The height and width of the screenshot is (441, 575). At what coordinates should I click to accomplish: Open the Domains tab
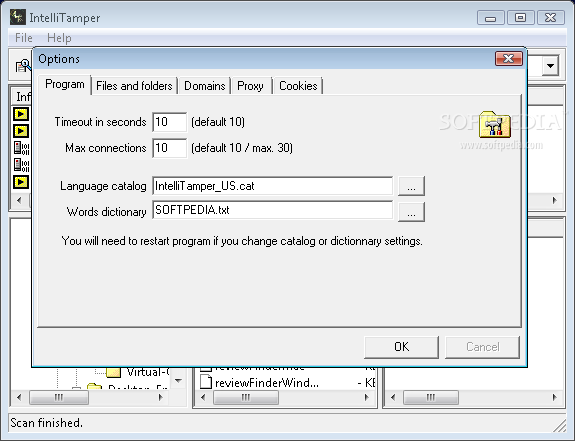[205, 86]
